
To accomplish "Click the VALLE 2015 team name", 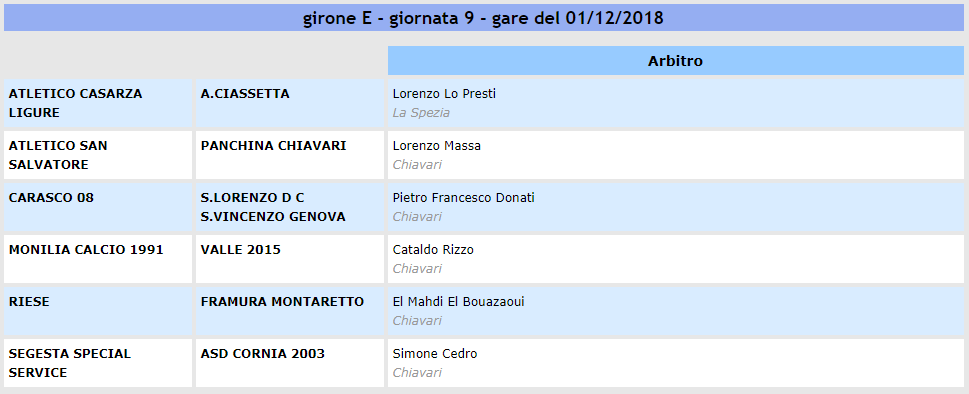I will coord(240,249).
